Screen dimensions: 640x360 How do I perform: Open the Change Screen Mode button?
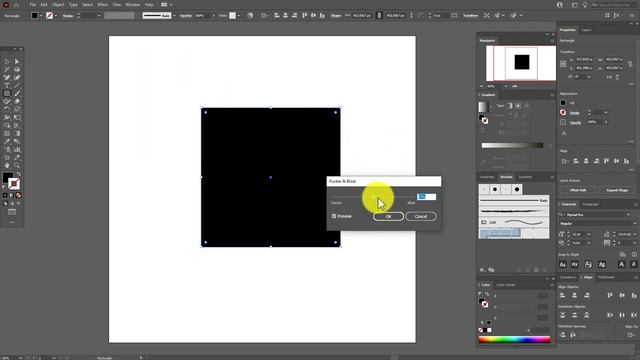[x=12, y=212]
